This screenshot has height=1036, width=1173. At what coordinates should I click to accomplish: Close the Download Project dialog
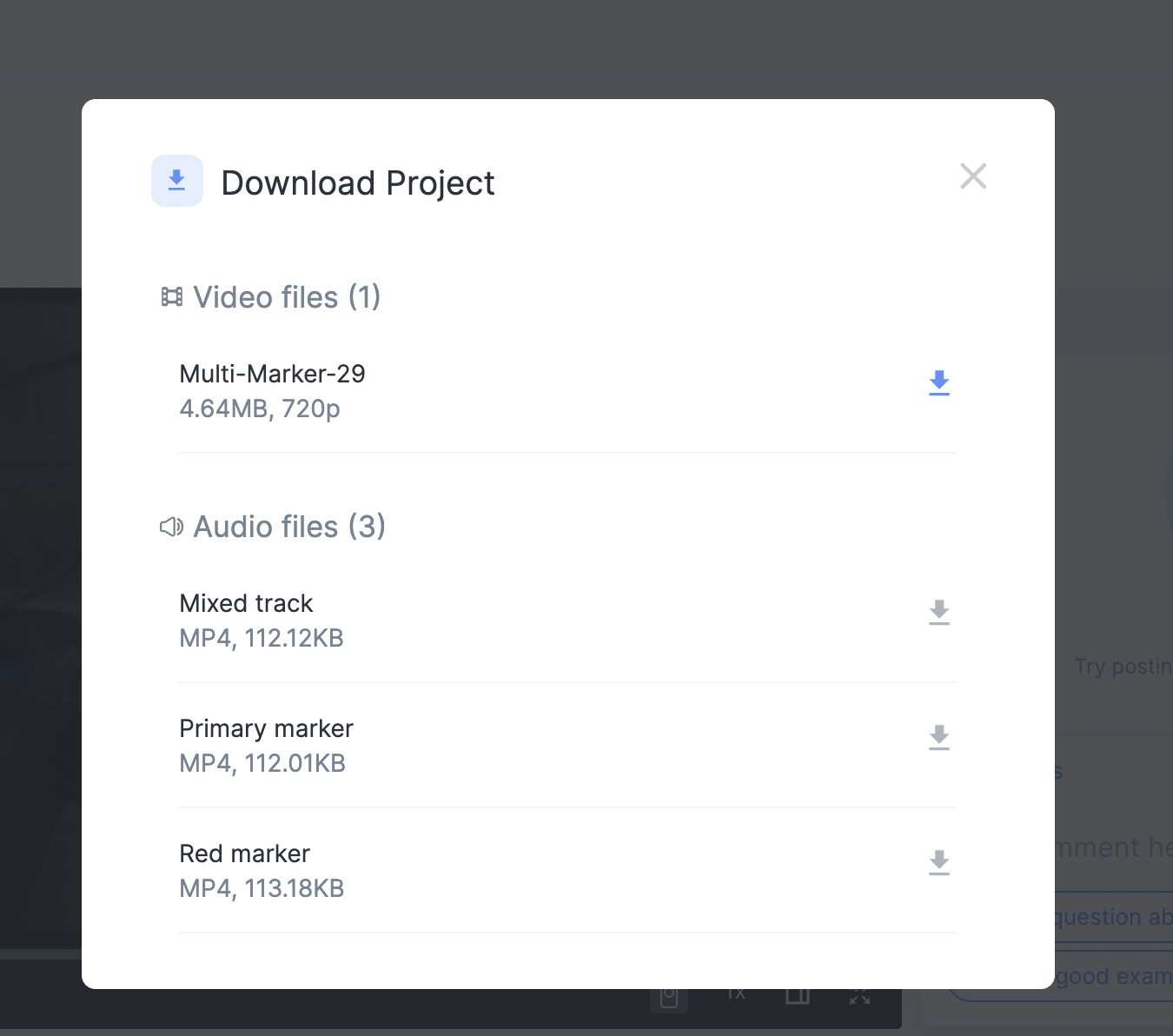click(973, 176)
